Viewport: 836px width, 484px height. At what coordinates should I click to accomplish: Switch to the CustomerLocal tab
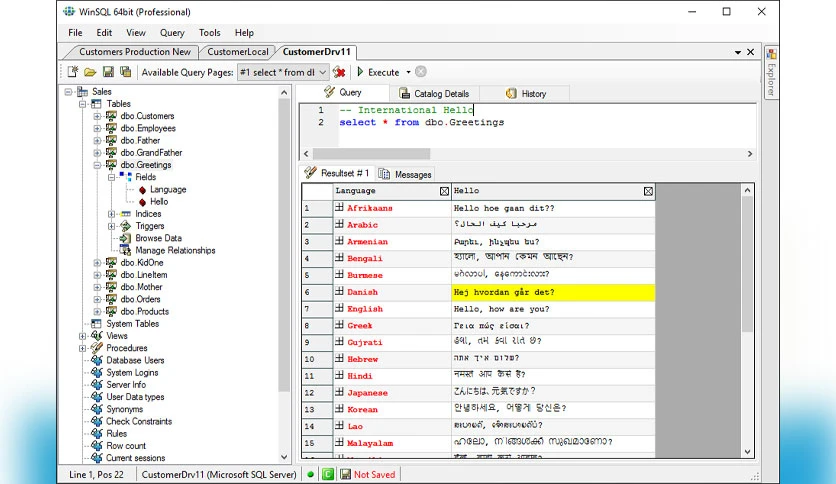238,52
